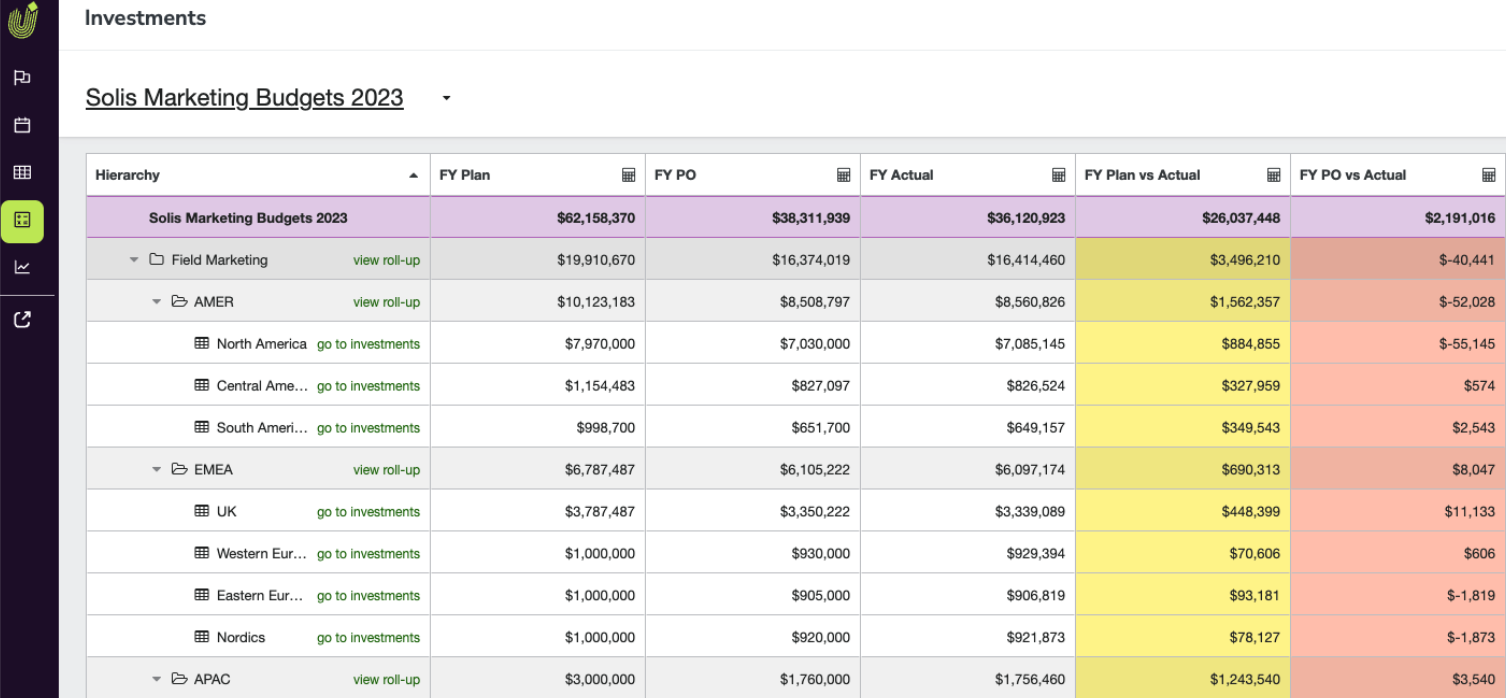This screenshot has height=698, width=1506.
Task: Click the Eastern Europe table icon
Action: coord(202,595)
